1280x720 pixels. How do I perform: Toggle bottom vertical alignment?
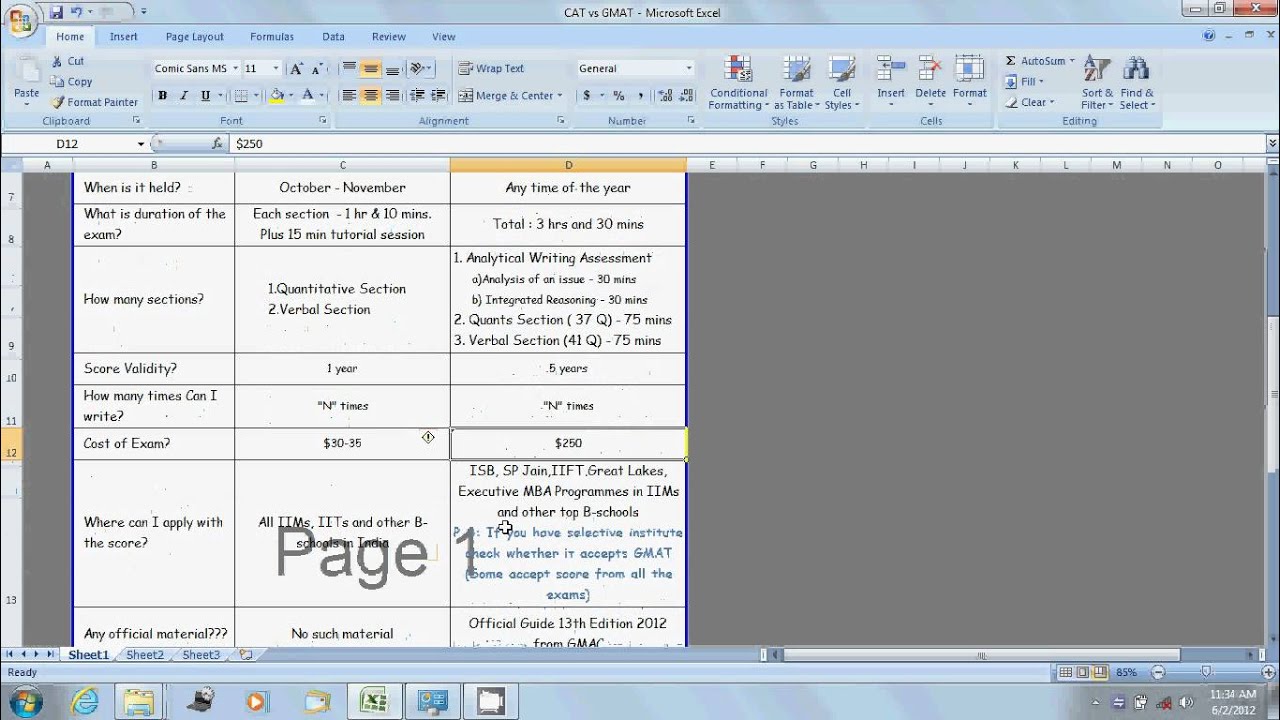[x=392, y=69]
